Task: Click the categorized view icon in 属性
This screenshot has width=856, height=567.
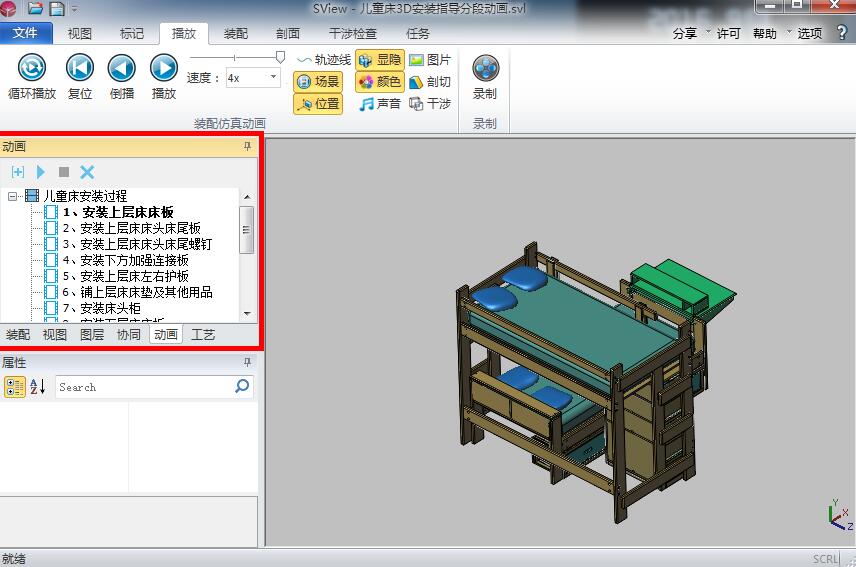Action: click(x=14, y=387)
